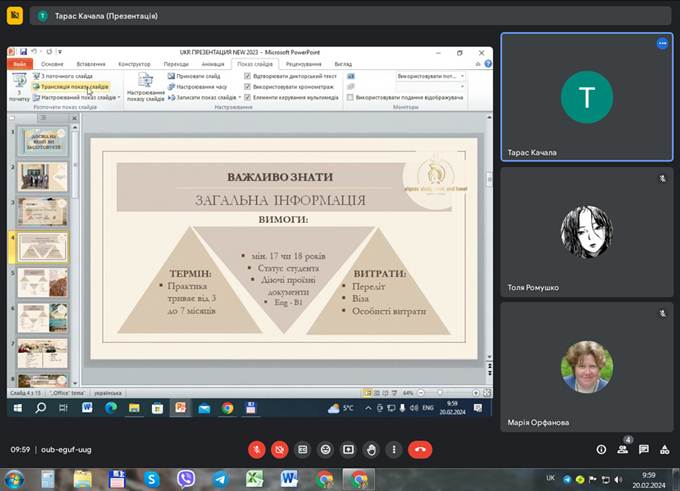
Task: Enable 'Використовувати подання відображувача' checkbox
Action: 350,97
